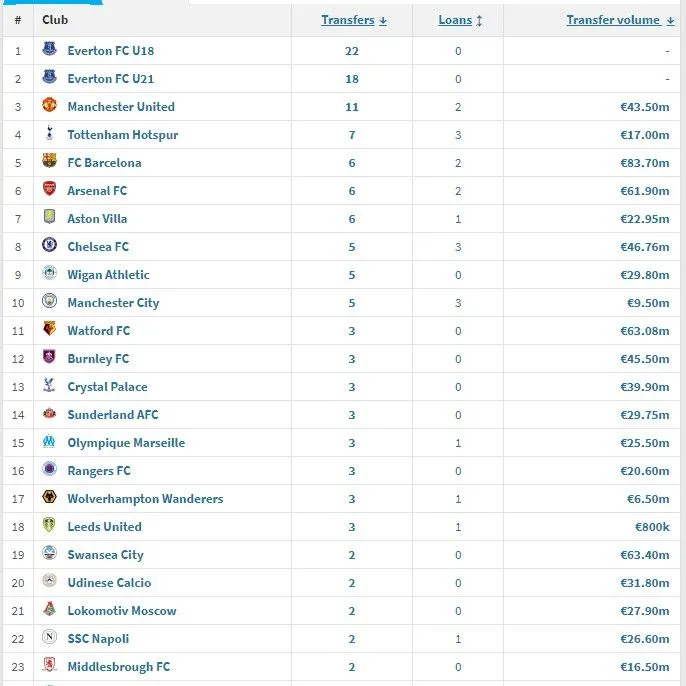Open the Leeds United club link
This screenshot has height=686, width=686.
tap(104, 526)
